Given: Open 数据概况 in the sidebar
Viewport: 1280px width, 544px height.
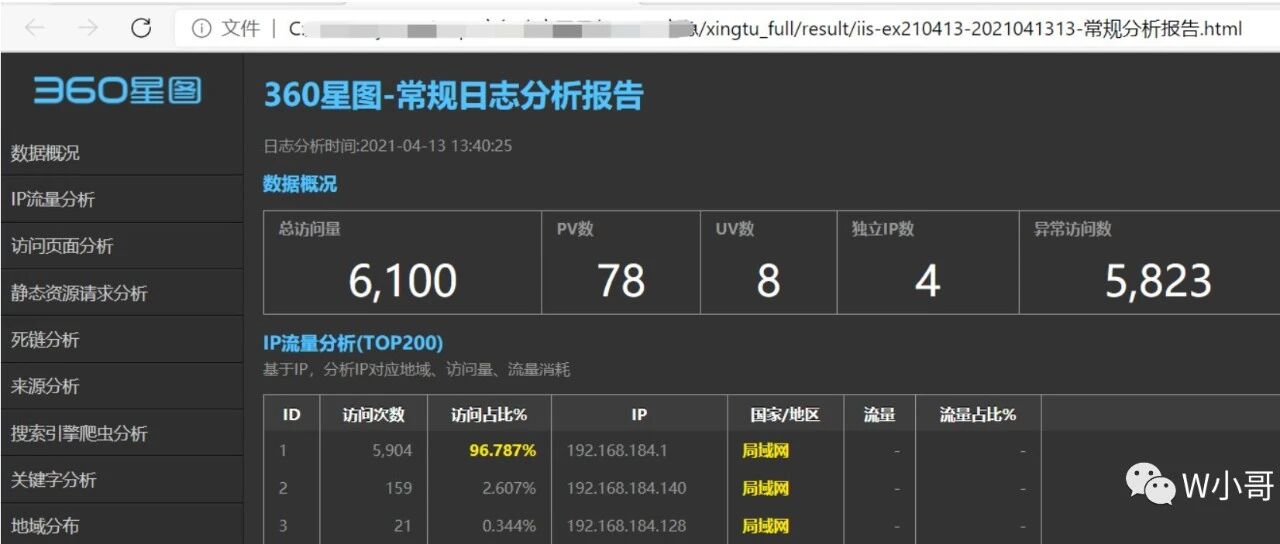Looking at the screenshot, I should point(122,153).
